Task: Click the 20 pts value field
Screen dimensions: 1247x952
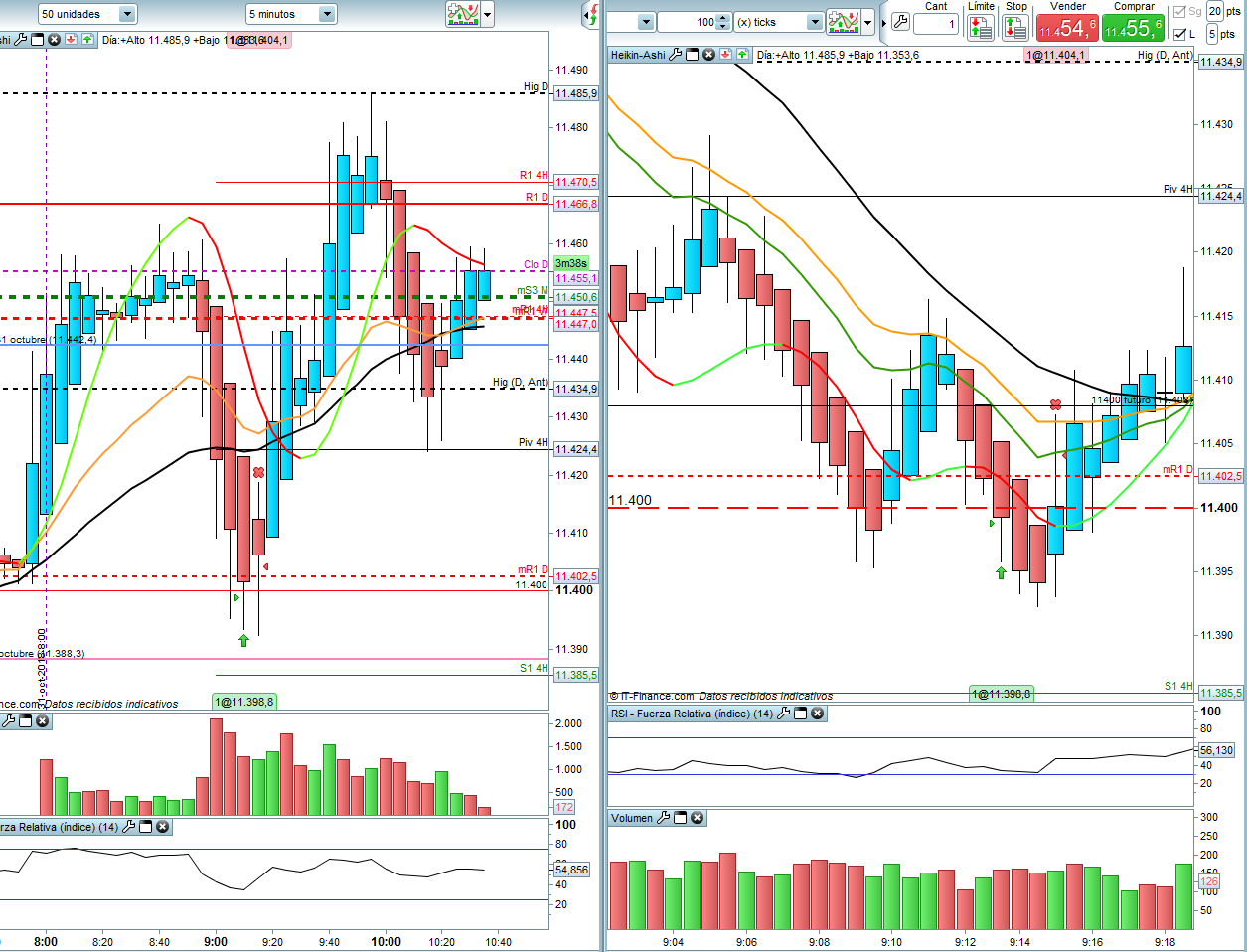Action: 1215,11
